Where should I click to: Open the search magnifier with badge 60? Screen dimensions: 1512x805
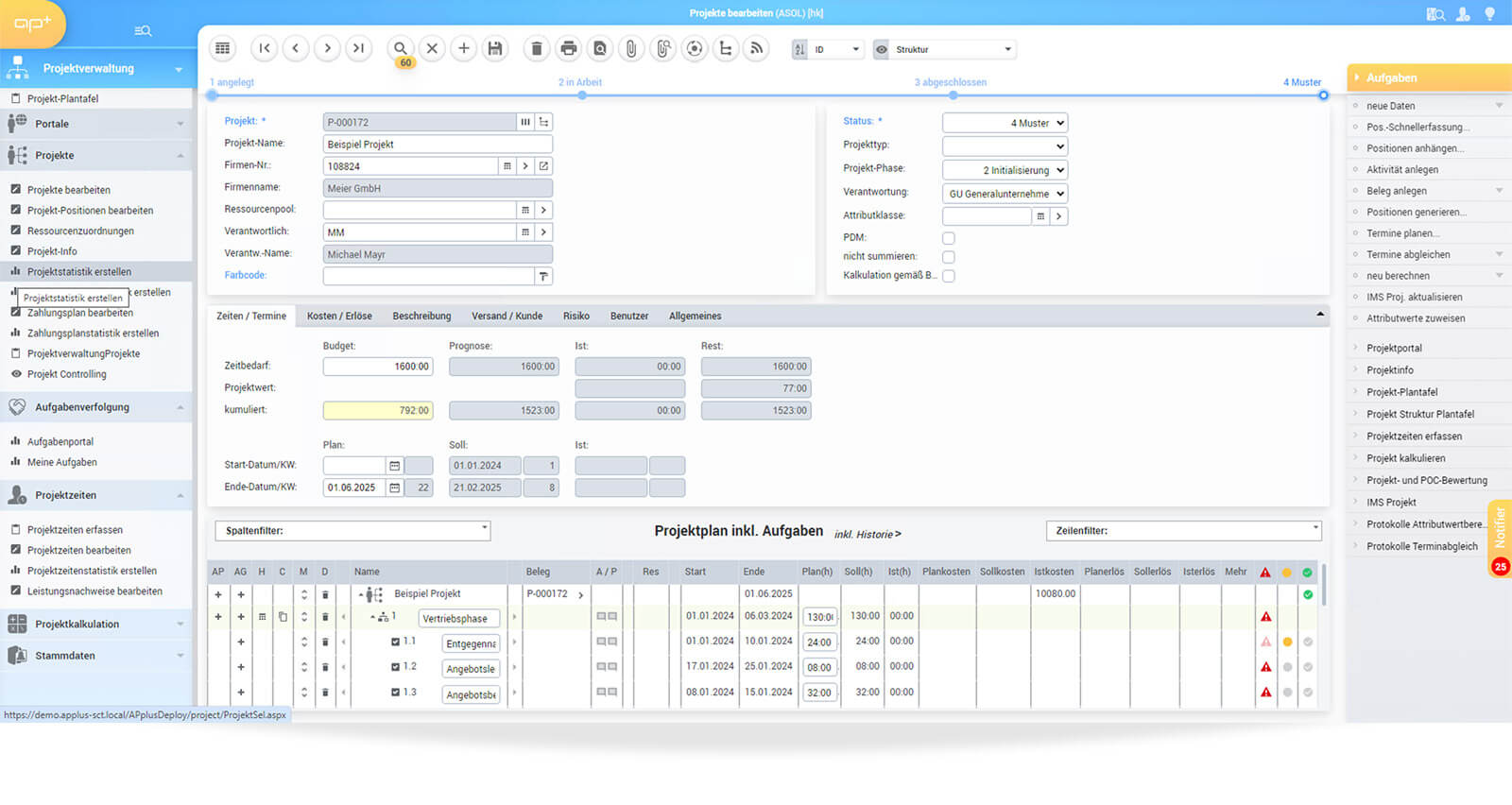click(x=401, y=48)
